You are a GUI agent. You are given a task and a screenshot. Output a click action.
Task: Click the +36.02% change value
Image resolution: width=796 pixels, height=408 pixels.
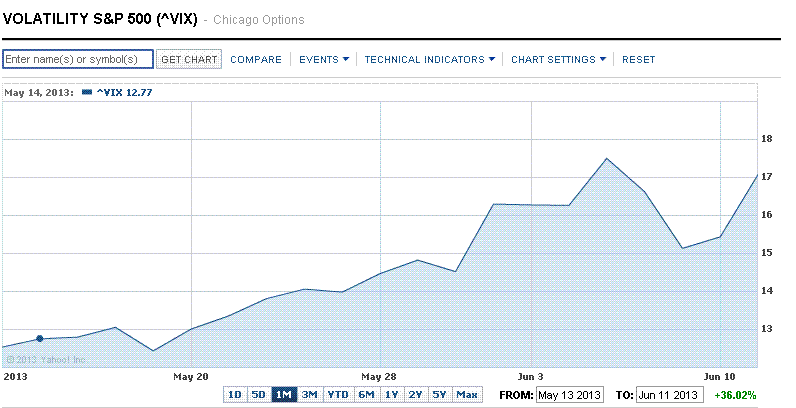click(735, 395)
